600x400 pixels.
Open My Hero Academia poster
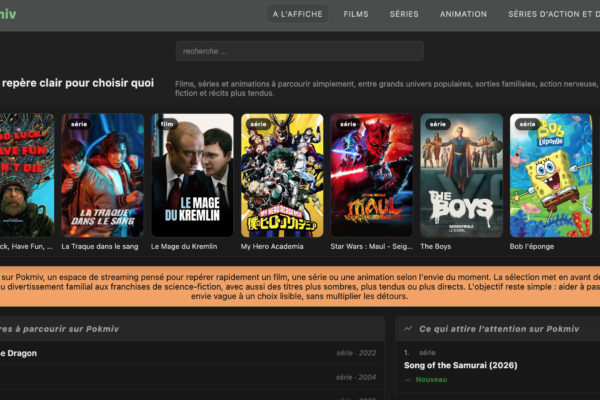tap(282, 175)
